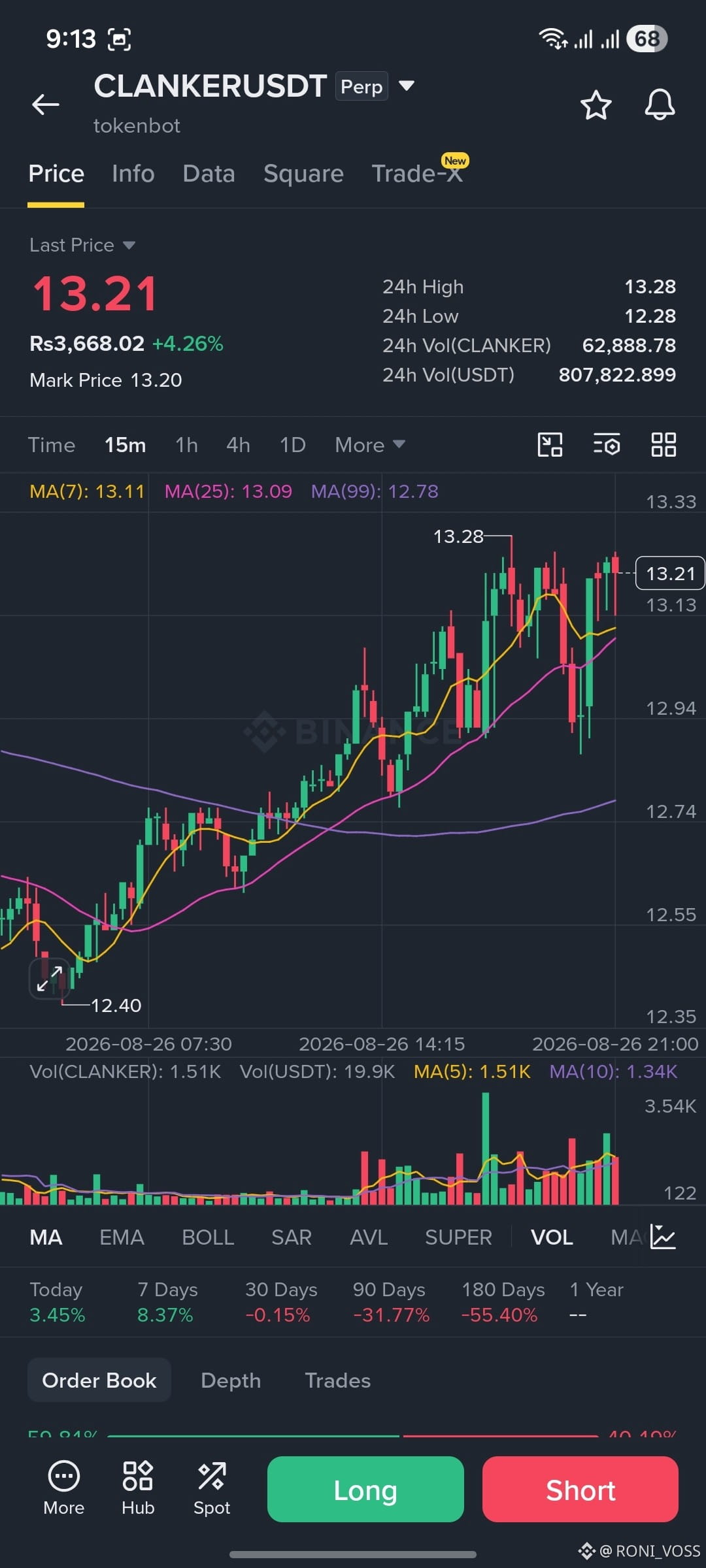The height and width of the screenshot is (1568, 706).
Task: Tap the screen recorder status icon
Action: [x=119, y=39]
